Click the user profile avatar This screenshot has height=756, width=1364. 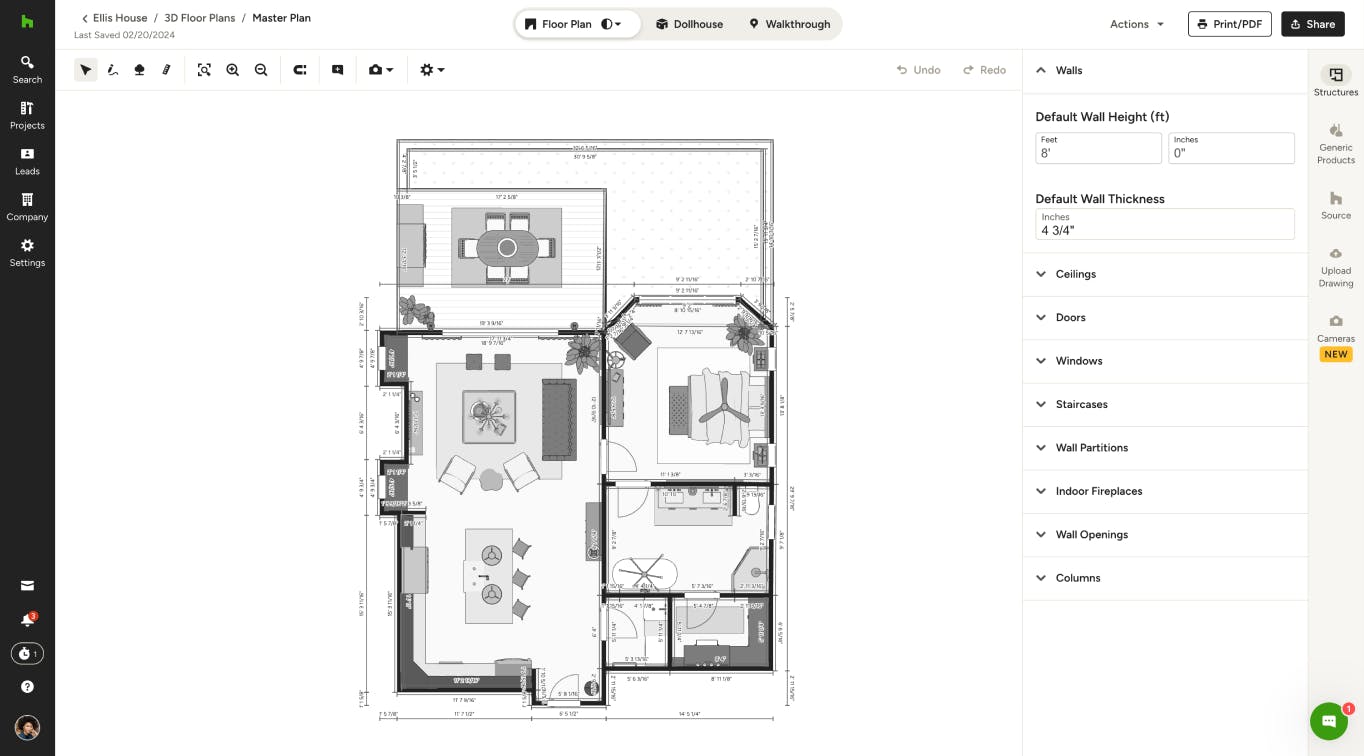point(27,727)
